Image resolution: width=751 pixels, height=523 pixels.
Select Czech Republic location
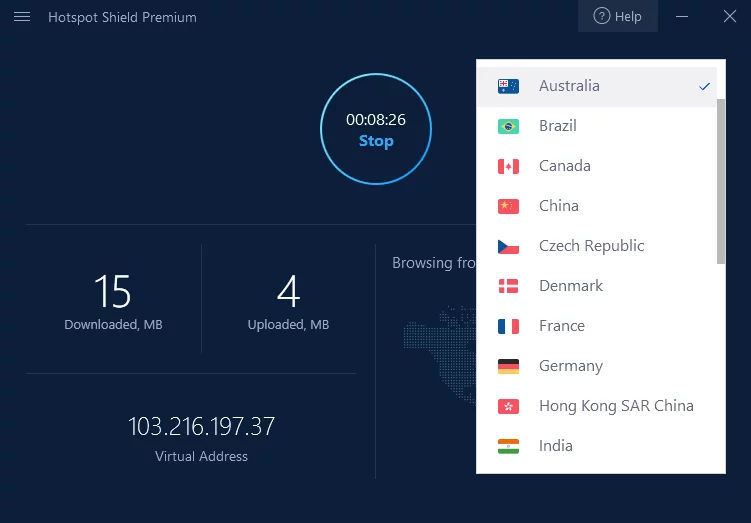point(596,246)
